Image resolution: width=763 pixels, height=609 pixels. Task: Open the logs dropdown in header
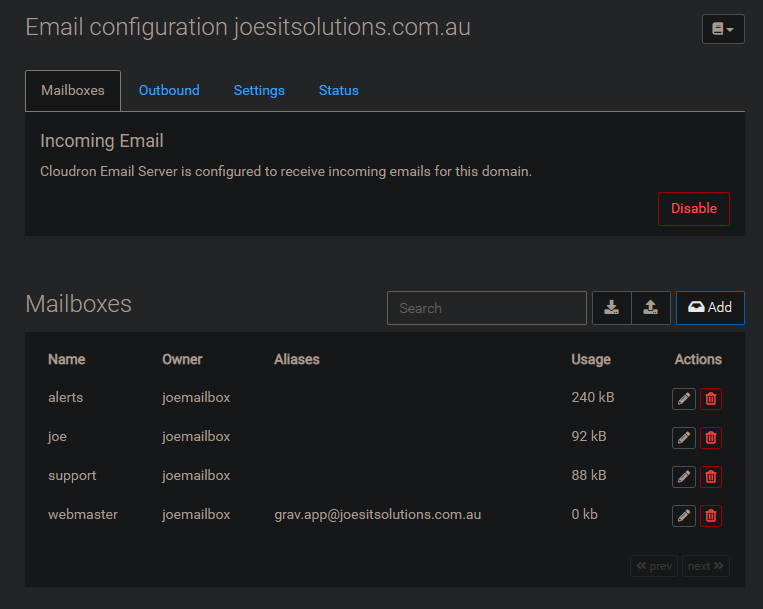click(723, 29)
